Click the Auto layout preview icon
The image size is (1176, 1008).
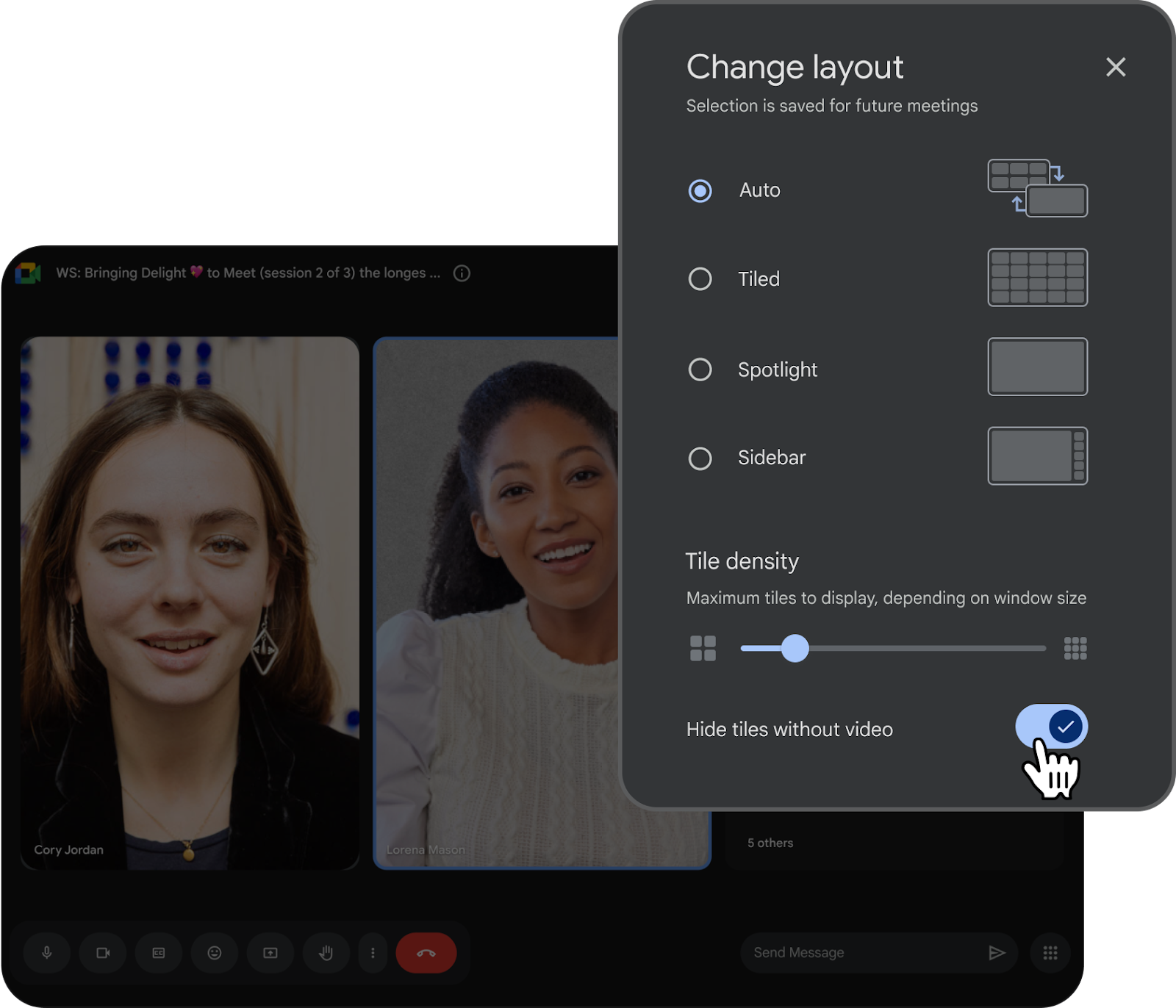(x=1037, y=188)
